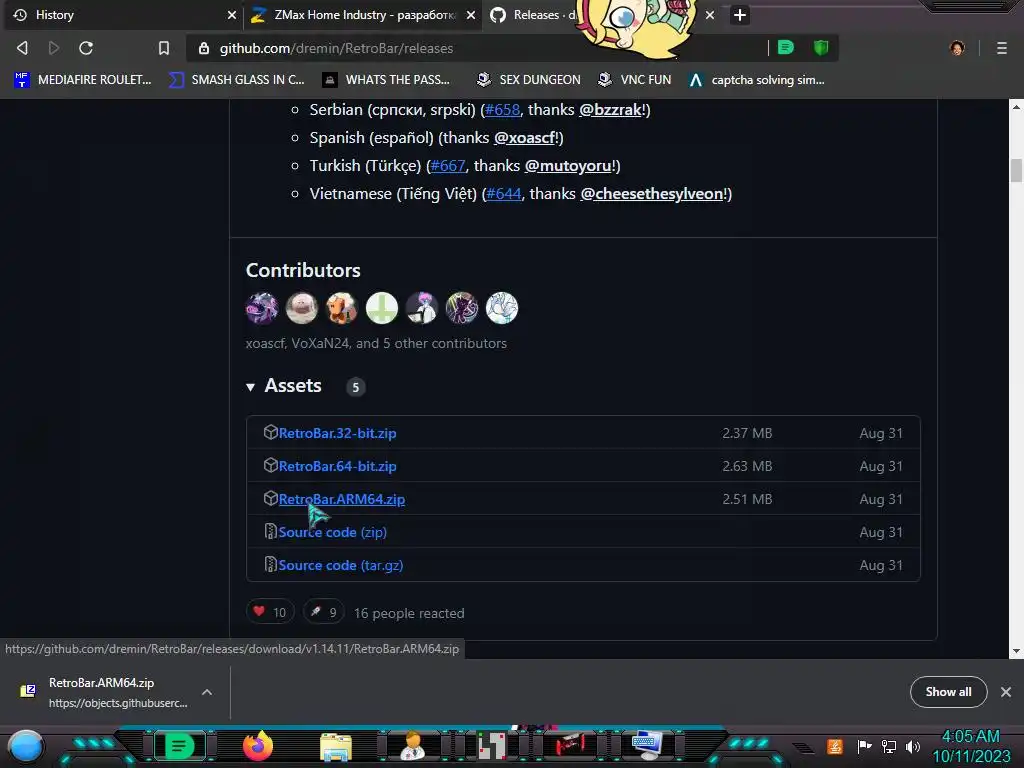Open the computer keyboard taskbar icon
This screenshot has width=1024, height=768.
(647, 746)
